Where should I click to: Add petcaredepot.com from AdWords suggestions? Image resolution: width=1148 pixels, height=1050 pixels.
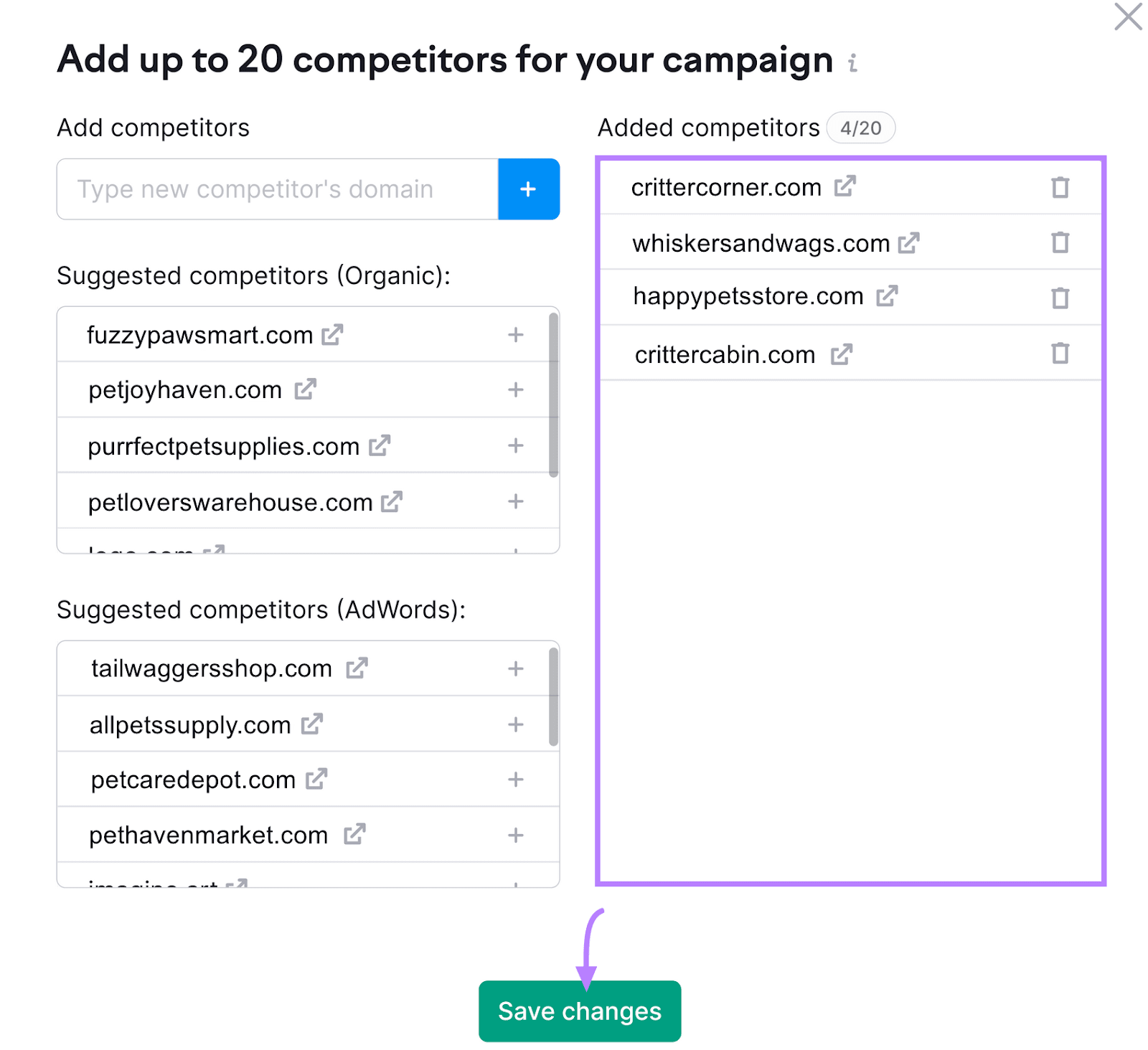click(514, 780)
